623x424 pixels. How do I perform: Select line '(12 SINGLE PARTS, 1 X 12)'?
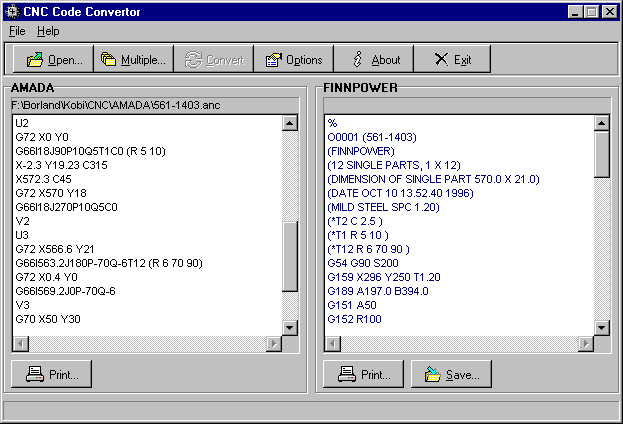point(394,165)
